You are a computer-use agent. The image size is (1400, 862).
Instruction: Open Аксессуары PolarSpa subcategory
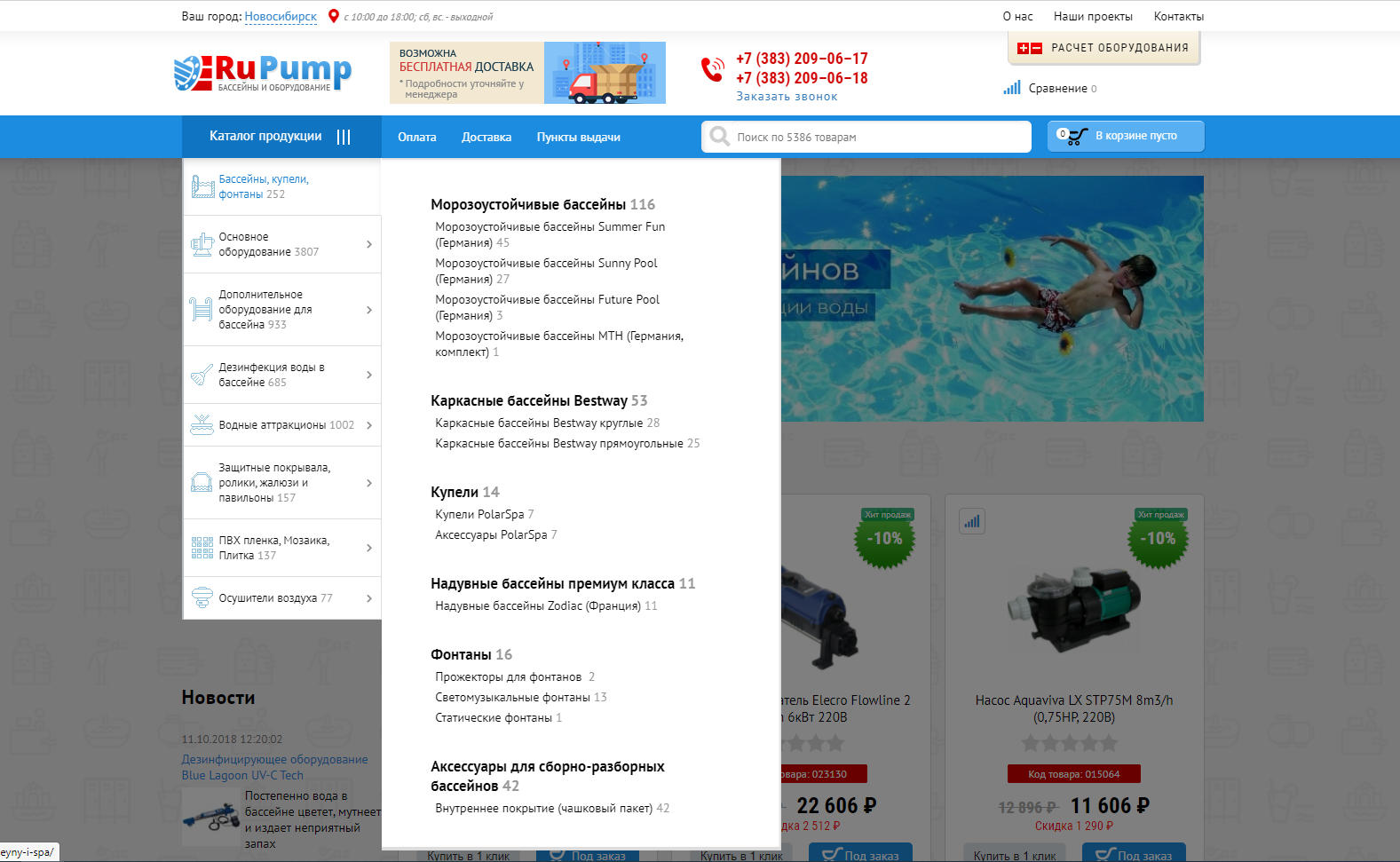[491, 534]
